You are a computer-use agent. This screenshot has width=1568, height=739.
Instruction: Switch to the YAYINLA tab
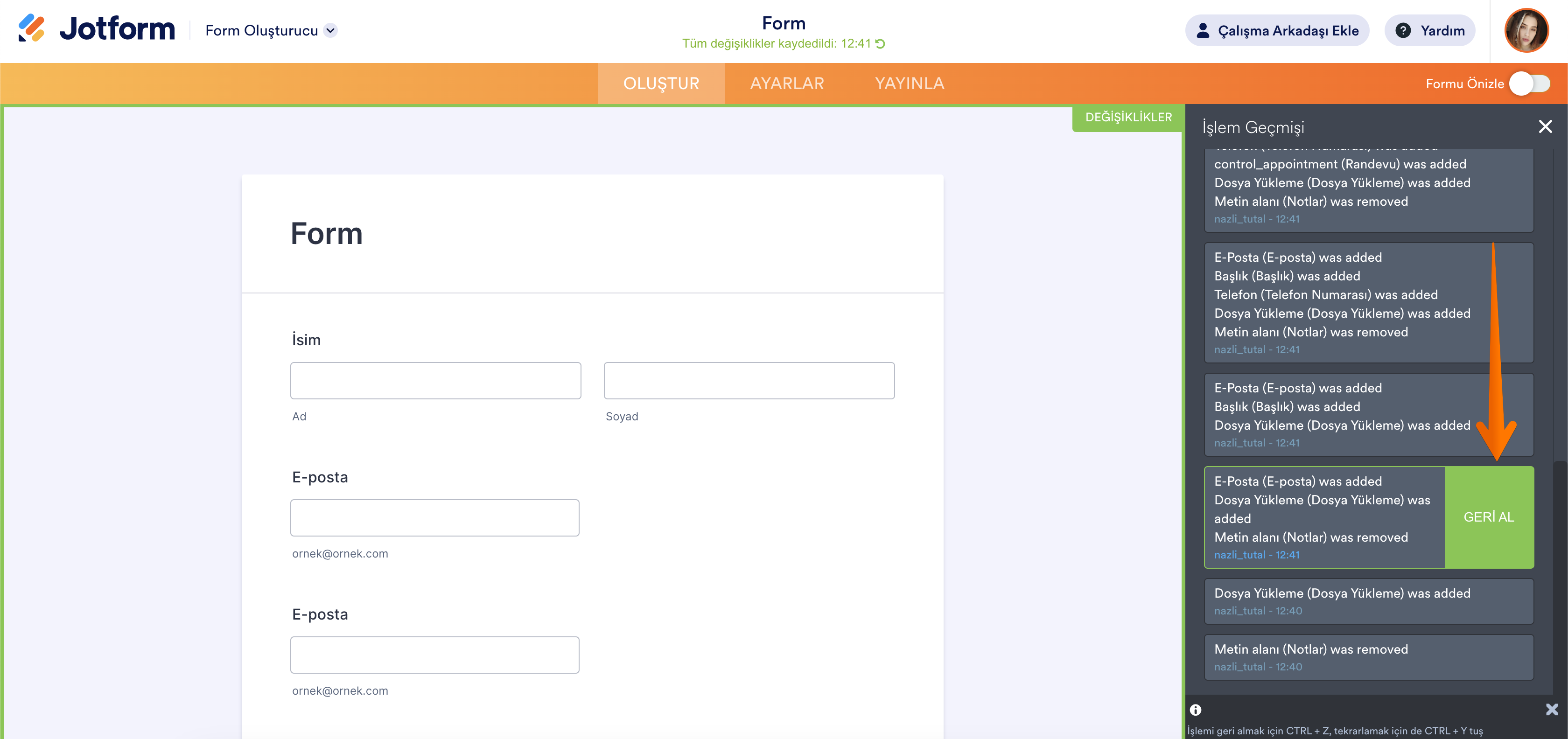coord(910,84)
